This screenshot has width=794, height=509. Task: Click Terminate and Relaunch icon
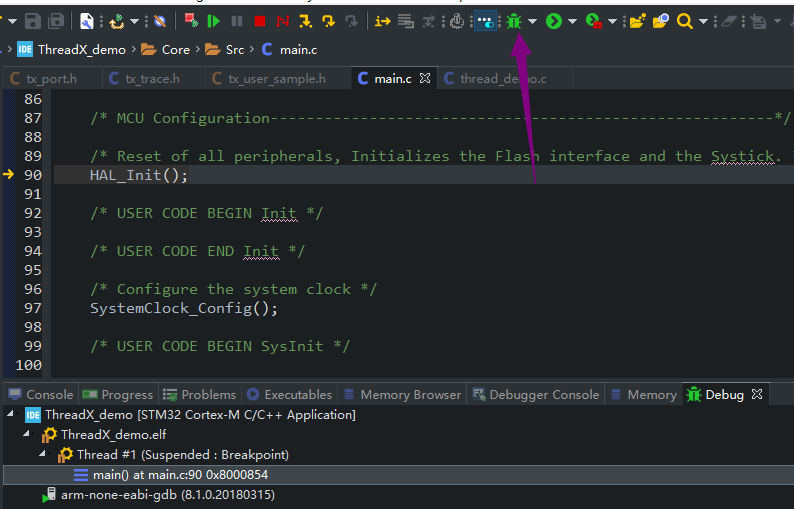[191, 21]
